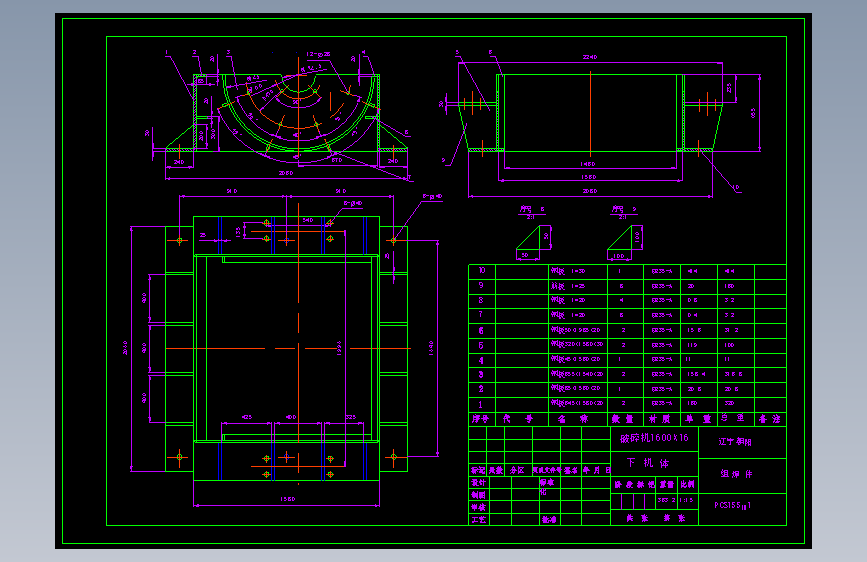
Task: Click the 12-φ28 hole callout
Action: click(318, 54)
